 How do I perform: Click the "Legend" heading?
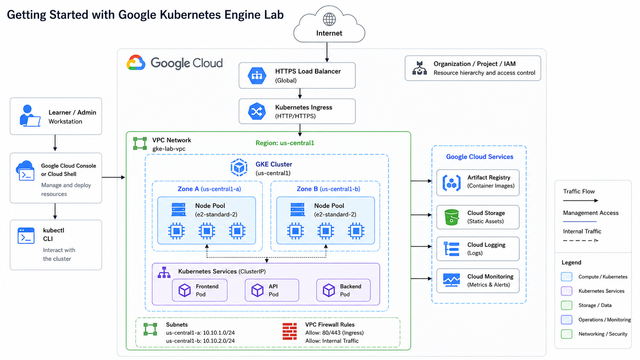(571, 262)
